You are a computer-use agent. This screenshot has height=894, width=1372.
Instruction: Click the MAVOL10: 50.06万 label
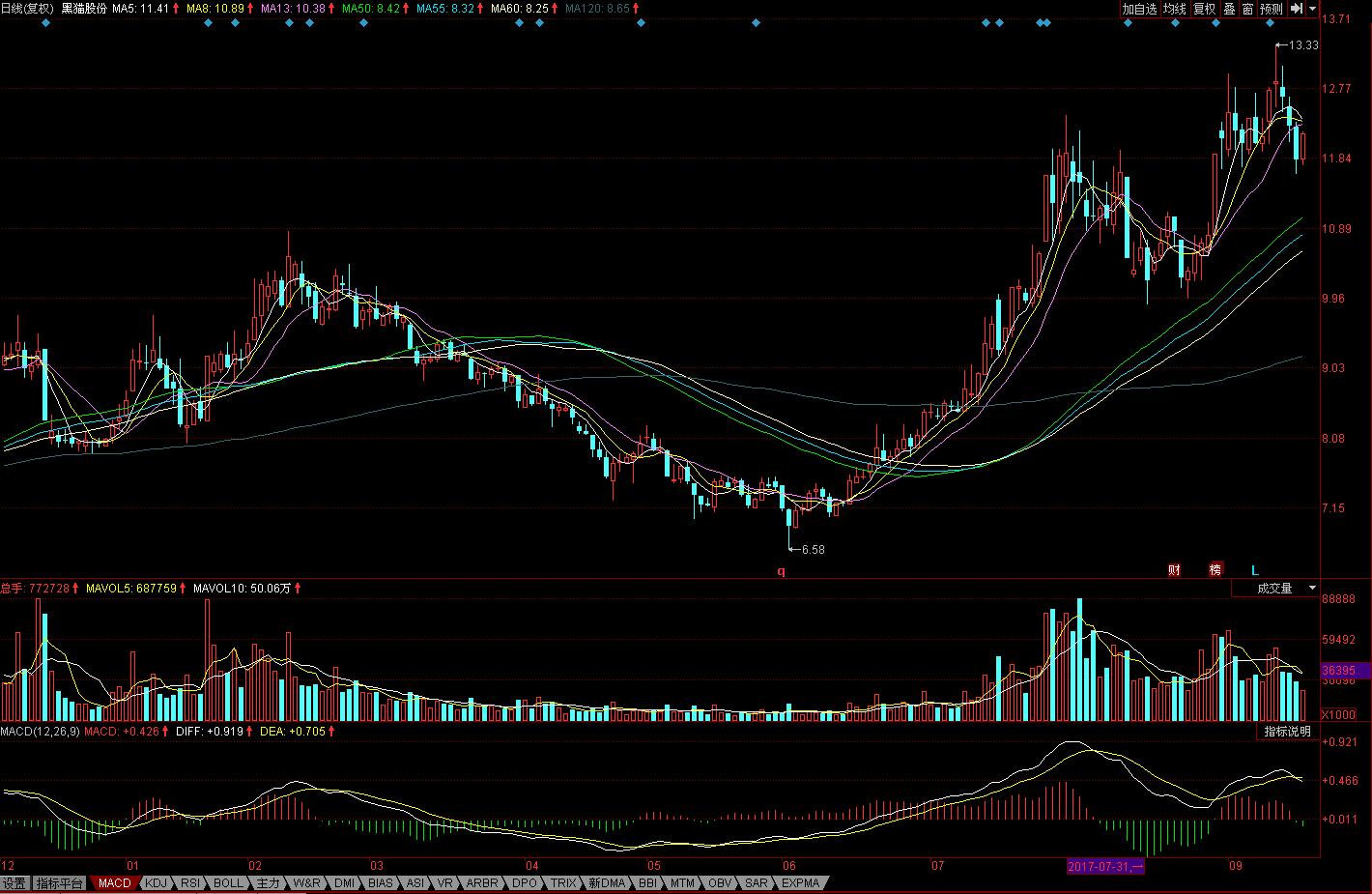pos(243,588)
